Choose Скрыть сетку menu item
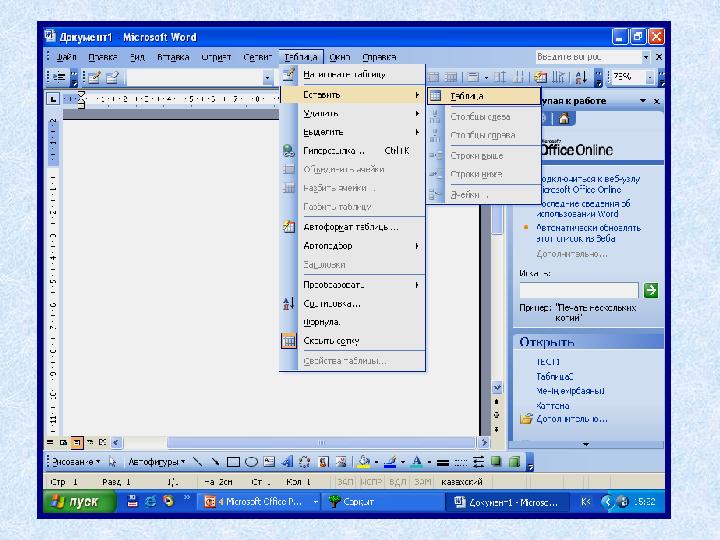The image size is (720, 540). [352, 341]
